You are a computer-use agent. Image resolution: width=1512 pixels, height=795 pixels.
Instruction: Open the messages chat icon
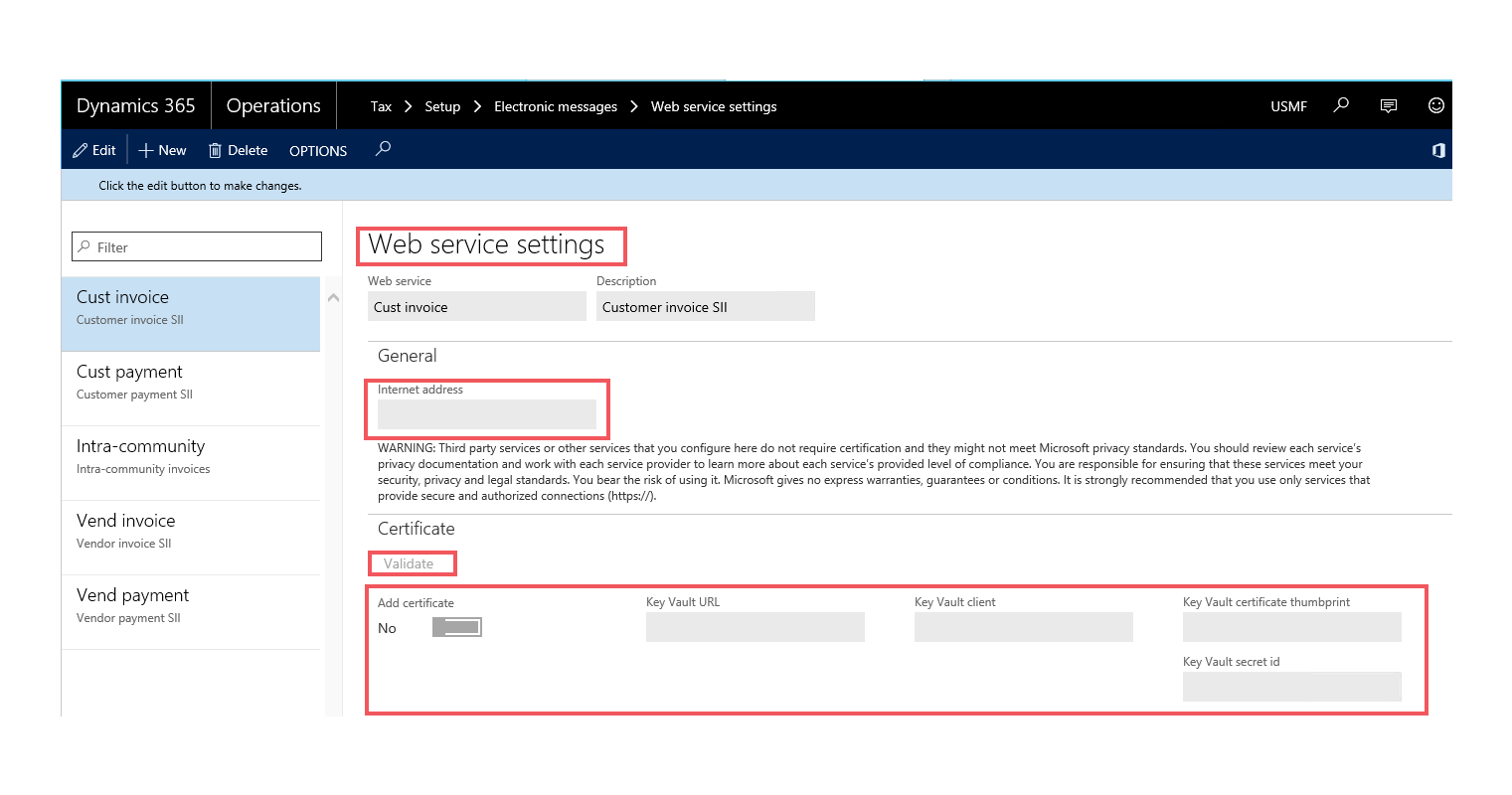(1389, 105)
